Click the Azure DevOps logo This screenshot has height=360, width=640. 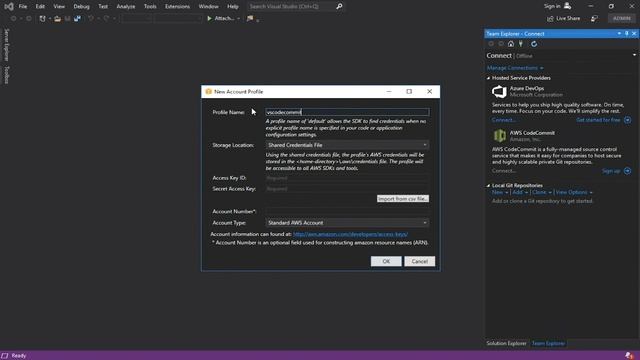point(499,91)
